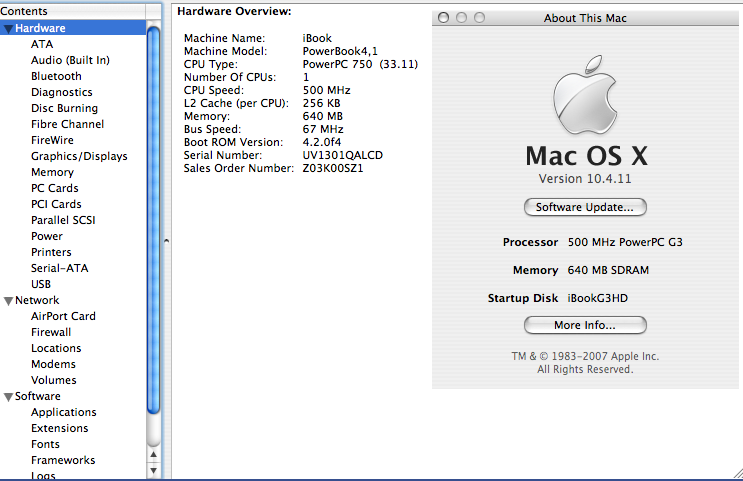Open Audio (Built In) entry
The width and height of the screenshot is (743, 481).
coord(70,60)
